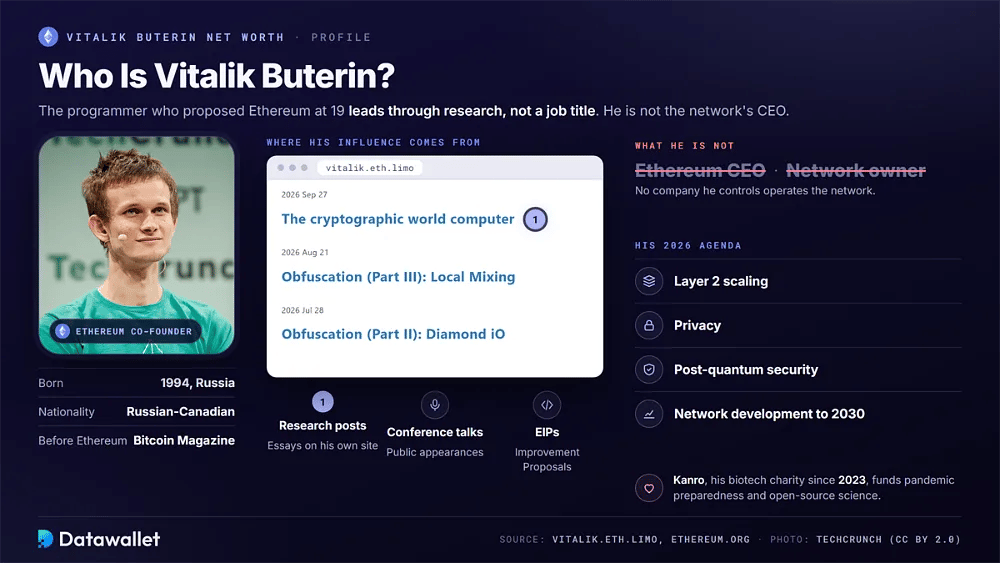Click the struck-through Ethereum CEO text
Viewport: 1000px width, 563px height.
tap(700, 170)
